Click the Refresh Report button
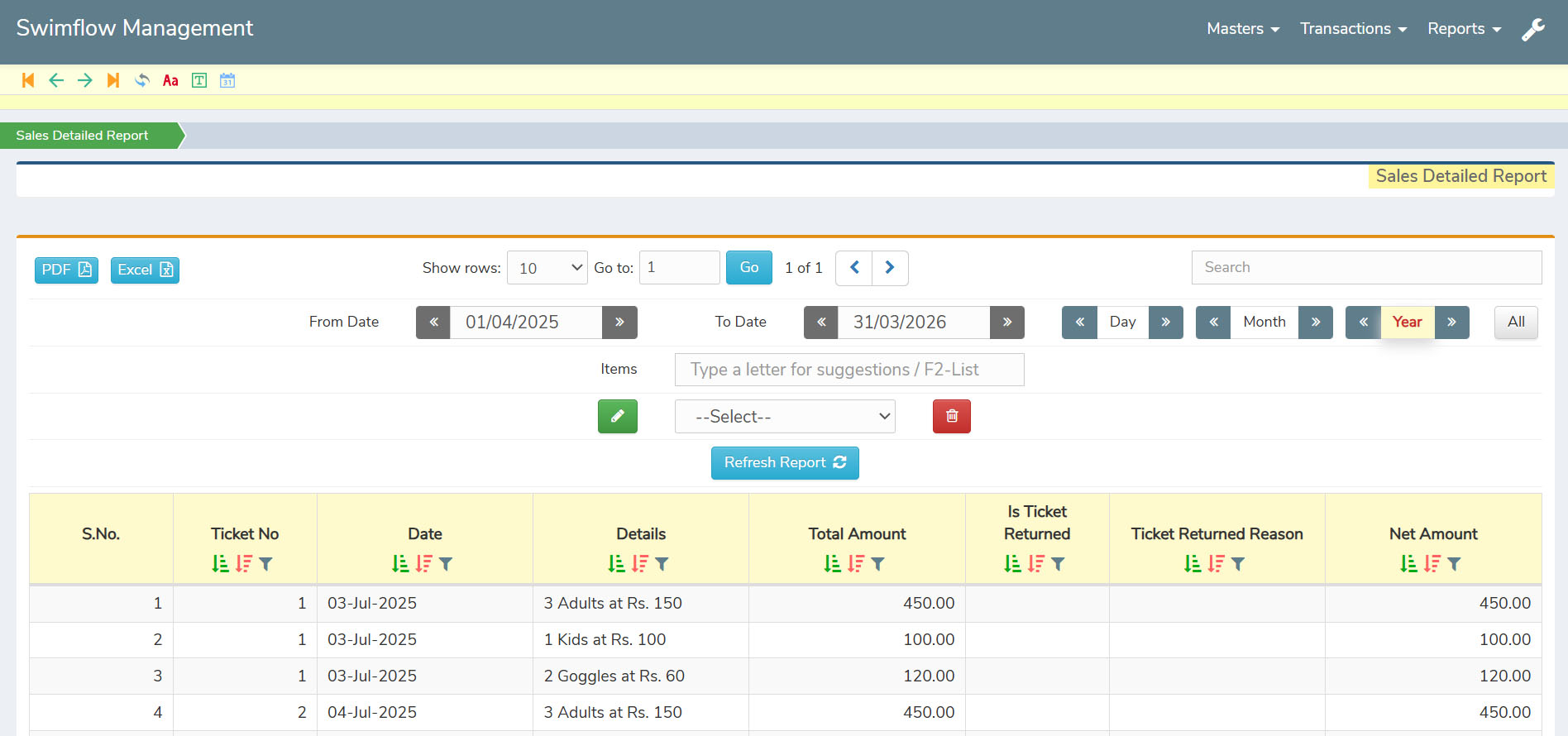1568x736 pixels. 785,463
